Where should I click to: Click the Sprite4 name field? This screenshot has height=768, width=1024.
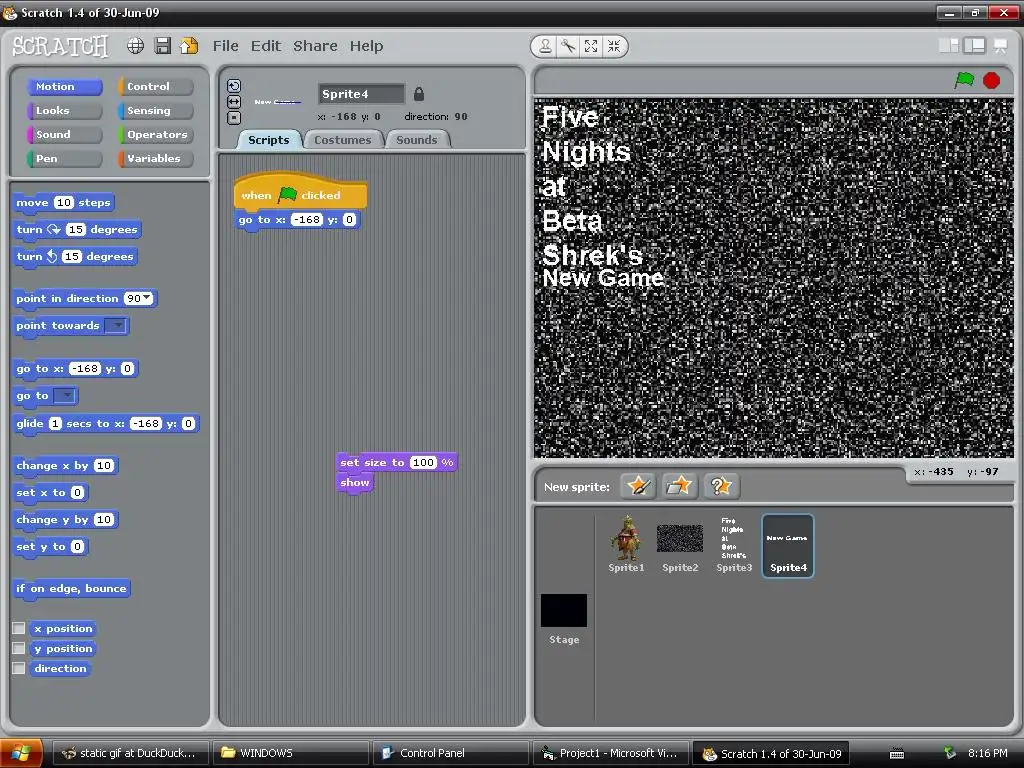(361, 94)
